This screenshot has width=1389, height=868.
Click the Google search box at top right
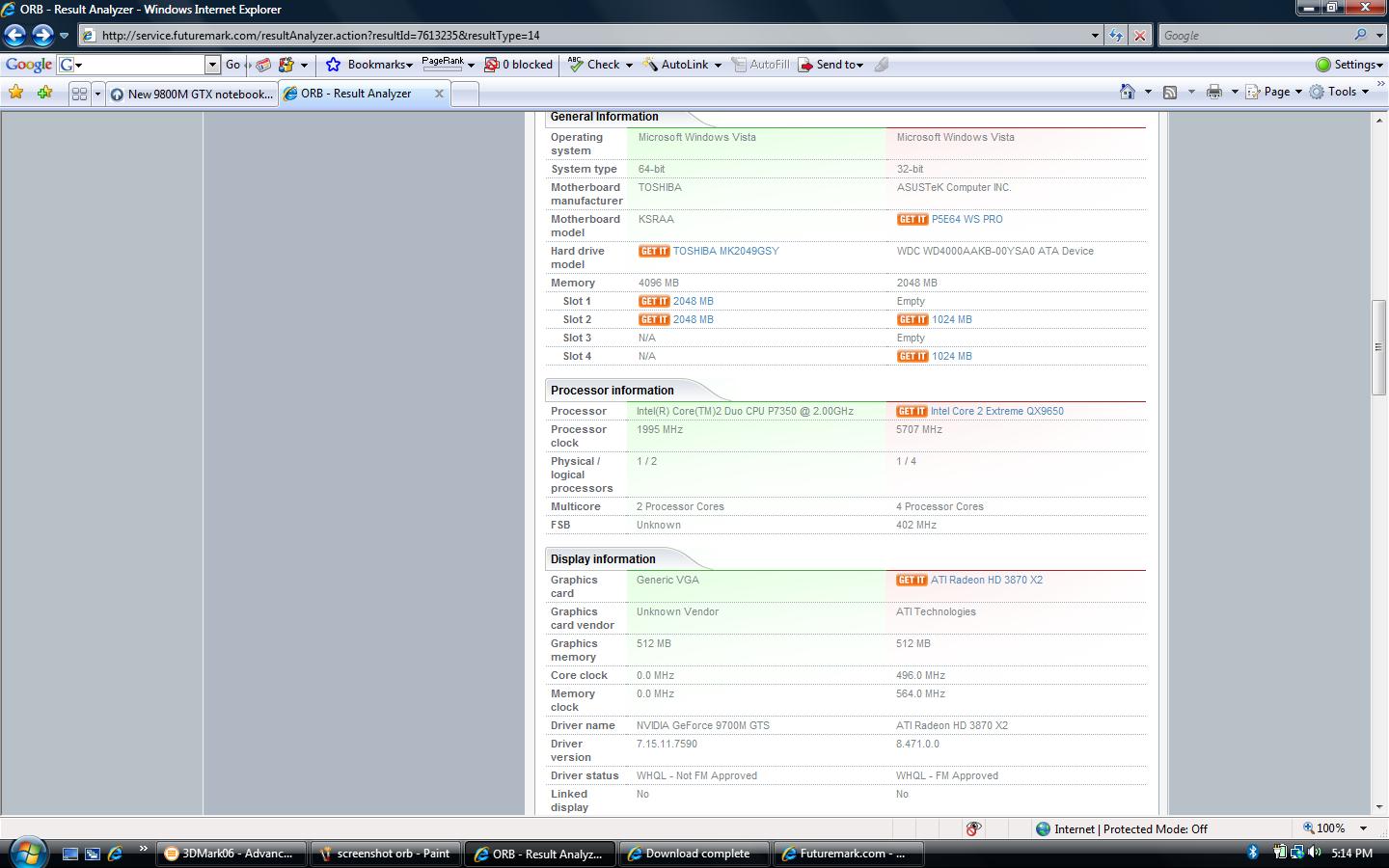coord(1254,36)
